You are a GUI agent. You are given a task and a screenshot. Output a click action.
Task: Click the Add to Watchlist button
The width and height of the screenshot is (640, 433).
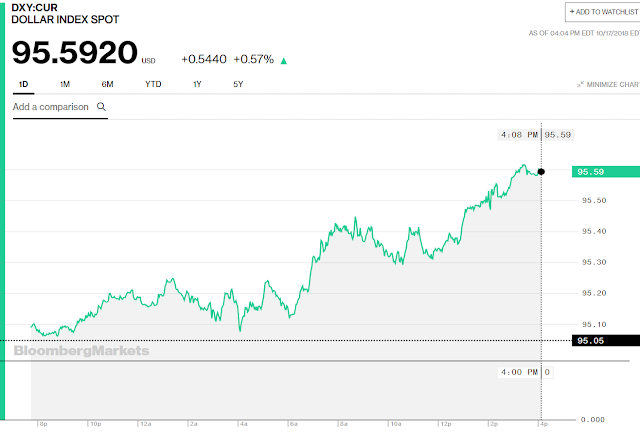tap(603, 12)
